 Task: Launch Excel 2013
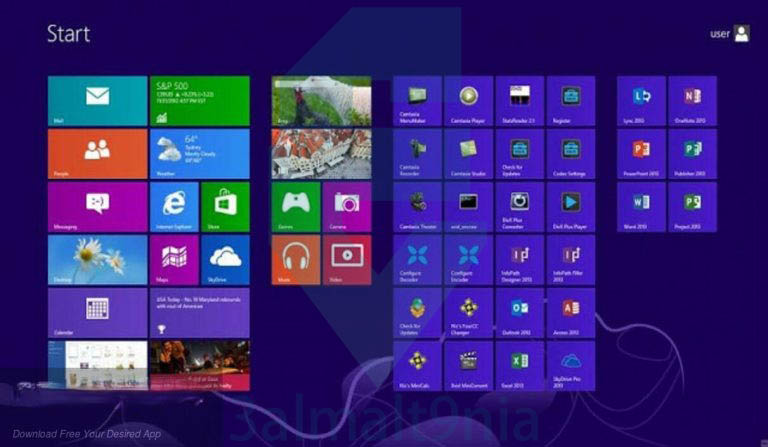(520, 366)
